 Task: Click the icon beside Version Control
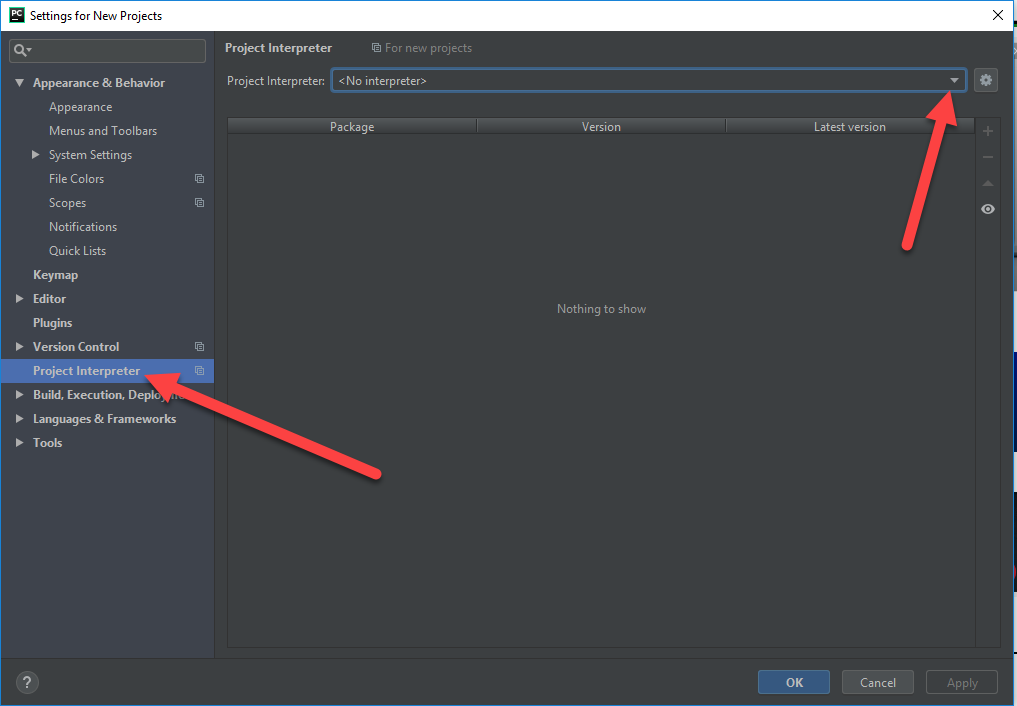click(199, 347)
